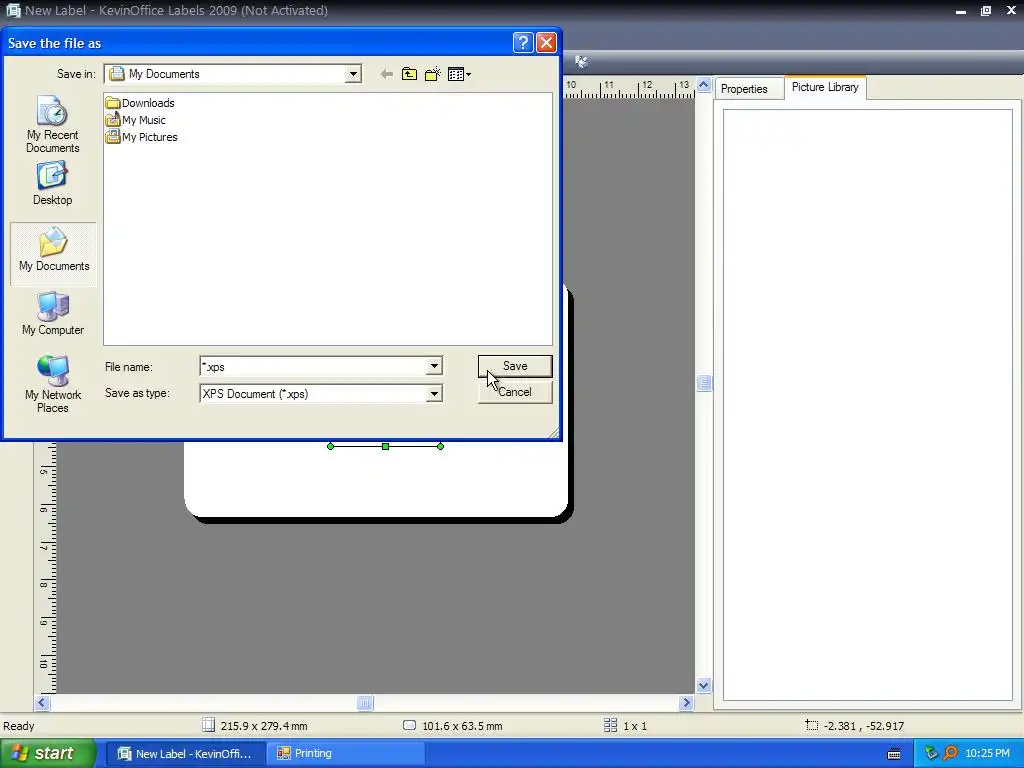Viewport: 1024px width, 768px height.
Task: Click the horizontal scrollbar right arrow
Action: [x=686, y=703]
